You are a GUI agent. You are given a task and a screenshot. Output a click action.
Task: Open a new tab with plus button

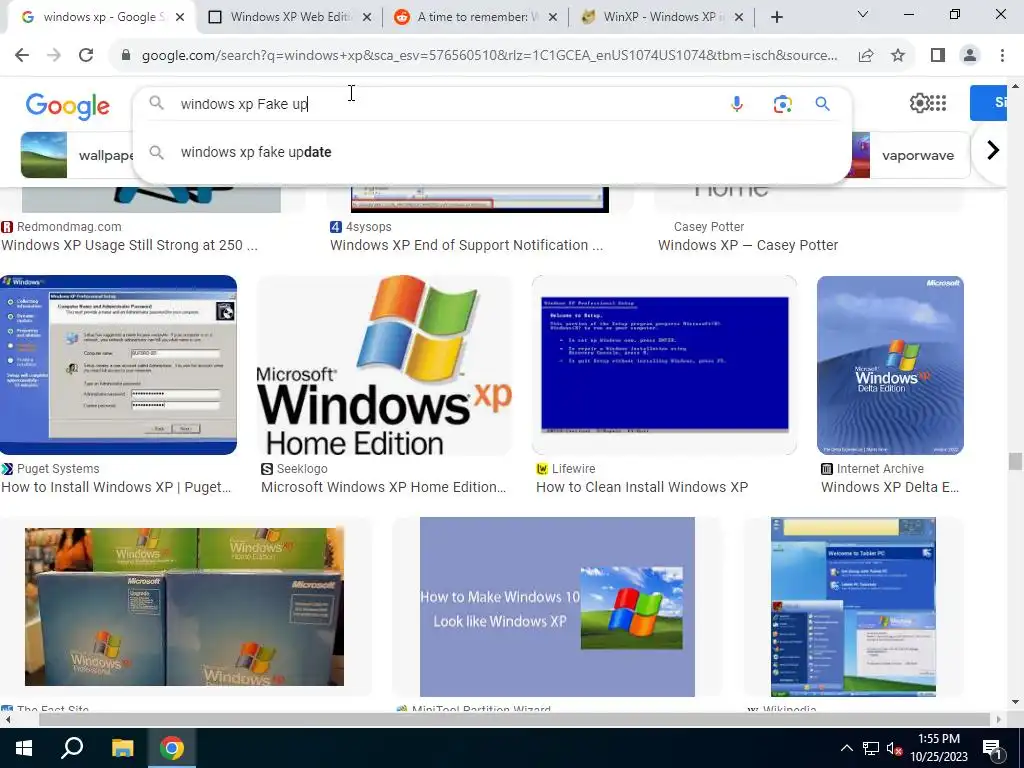776,17
